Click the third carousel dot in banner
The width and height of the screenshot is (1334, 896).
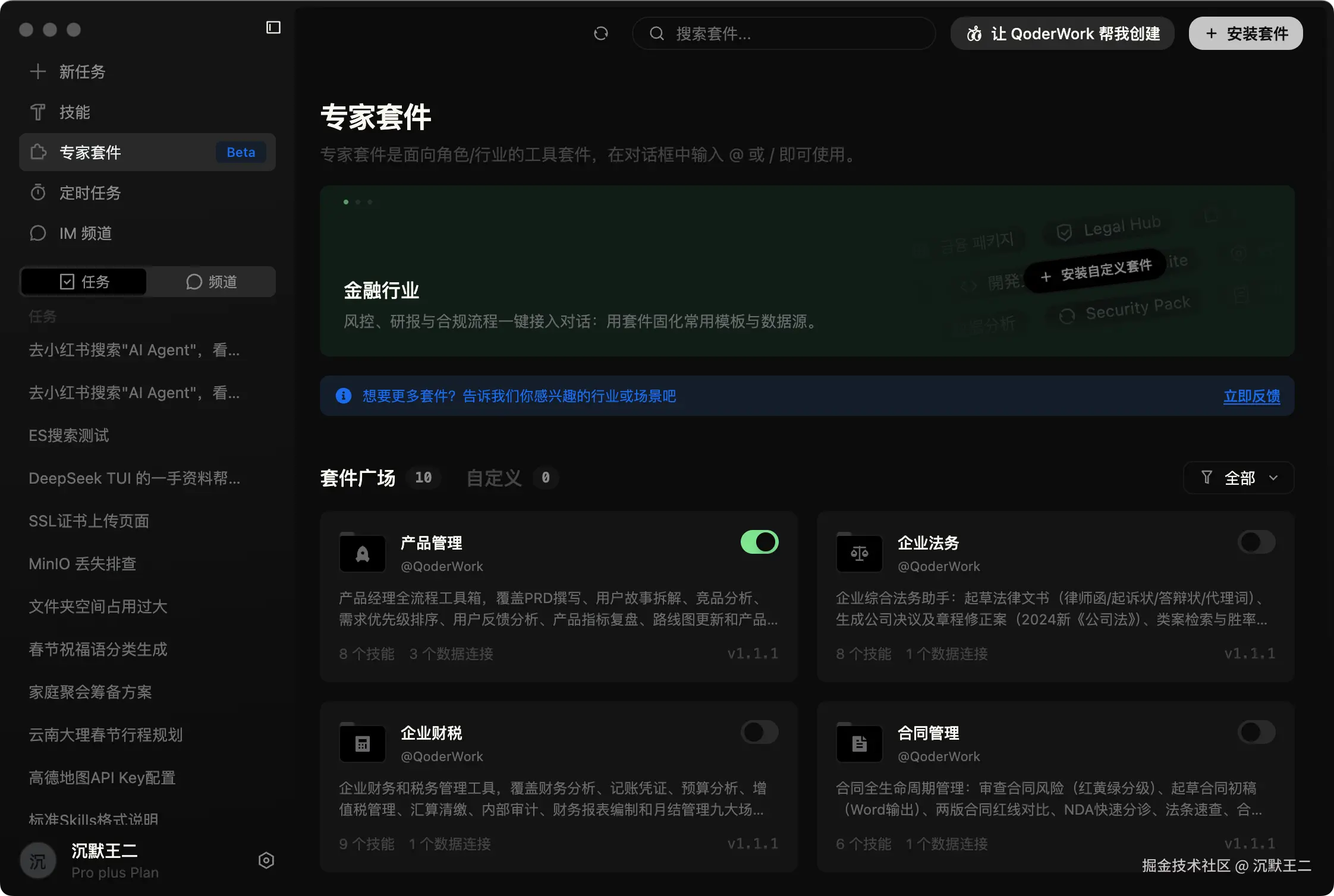tap(370, 202)
